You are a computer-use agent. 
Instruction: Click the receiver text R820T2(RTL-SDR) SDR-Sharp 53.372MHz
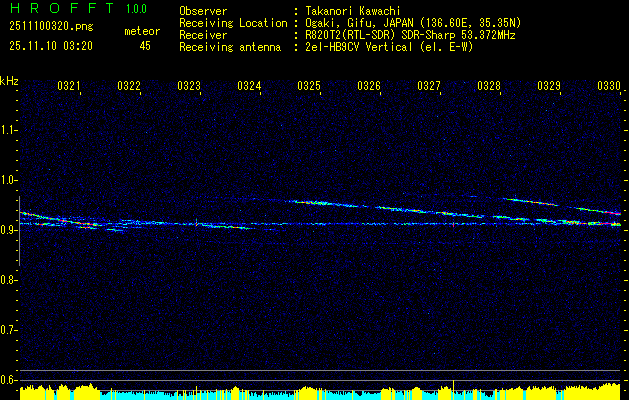click(x=410, y=35)
